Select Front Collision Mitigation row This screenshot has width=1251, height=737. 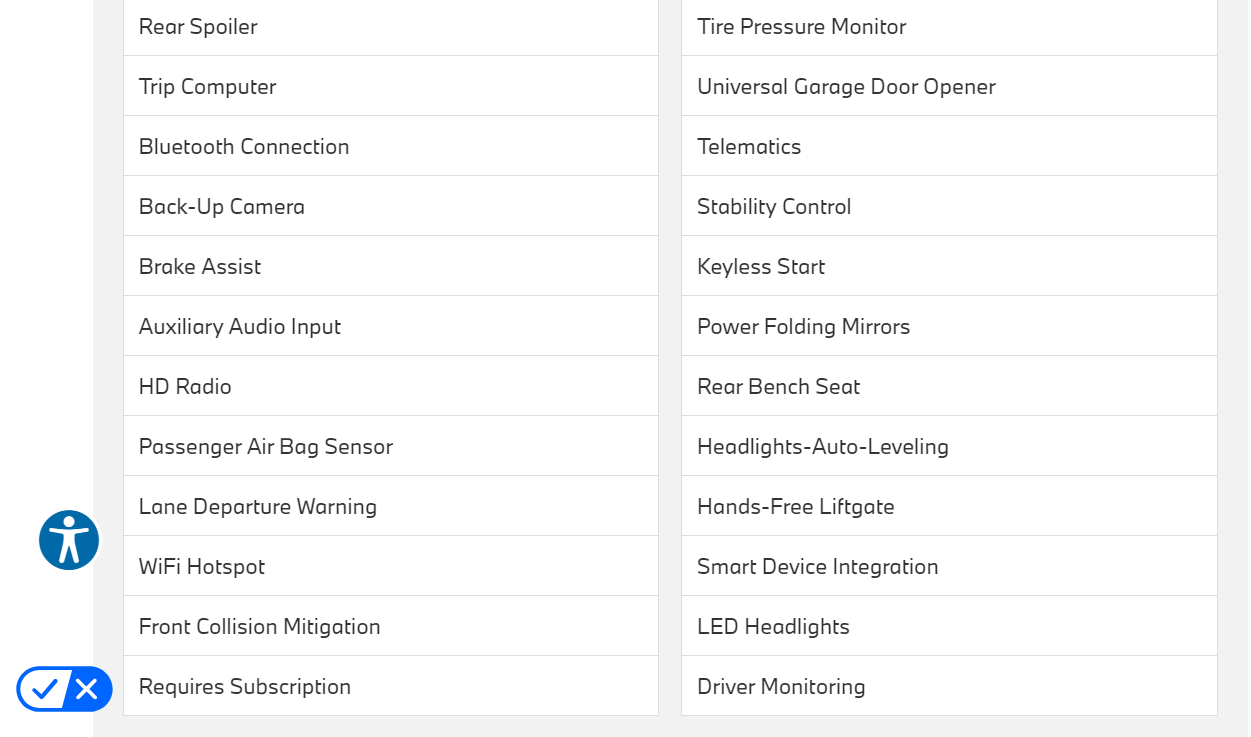point(260,627)
